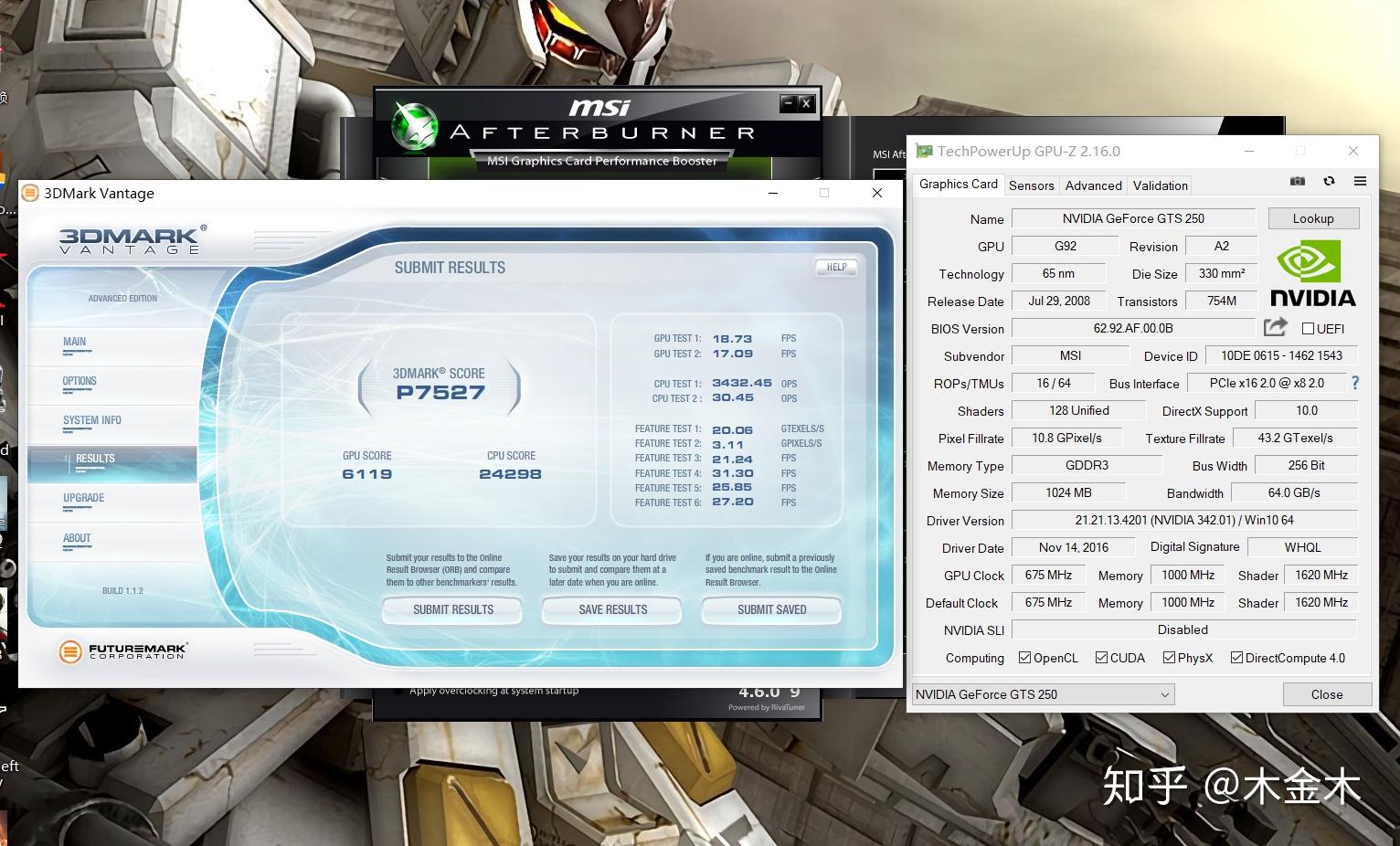This screenshot has width=1400, height=846.
Task: Click the GPU Test 1 value 18.73
Action: [733, 338]
